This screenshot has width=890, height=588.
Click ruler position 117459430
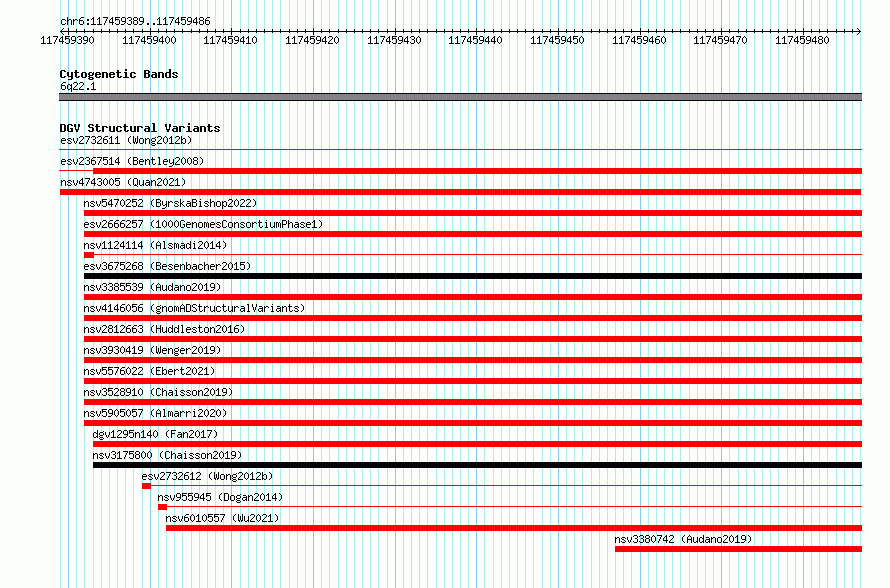tap(394, 40)
